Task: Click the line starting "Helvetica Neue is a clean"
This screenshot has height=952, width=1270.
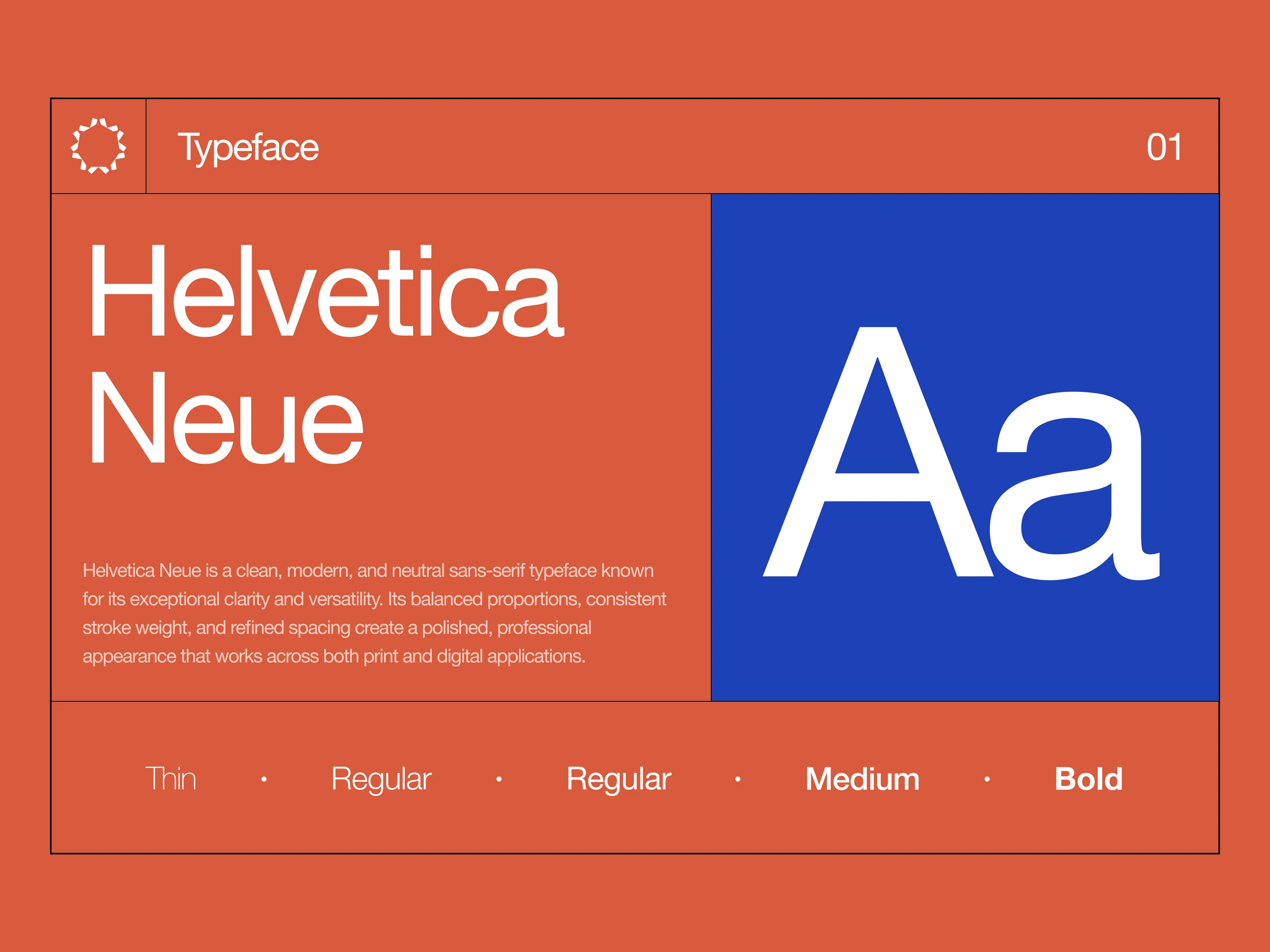Action: (368, 570)
